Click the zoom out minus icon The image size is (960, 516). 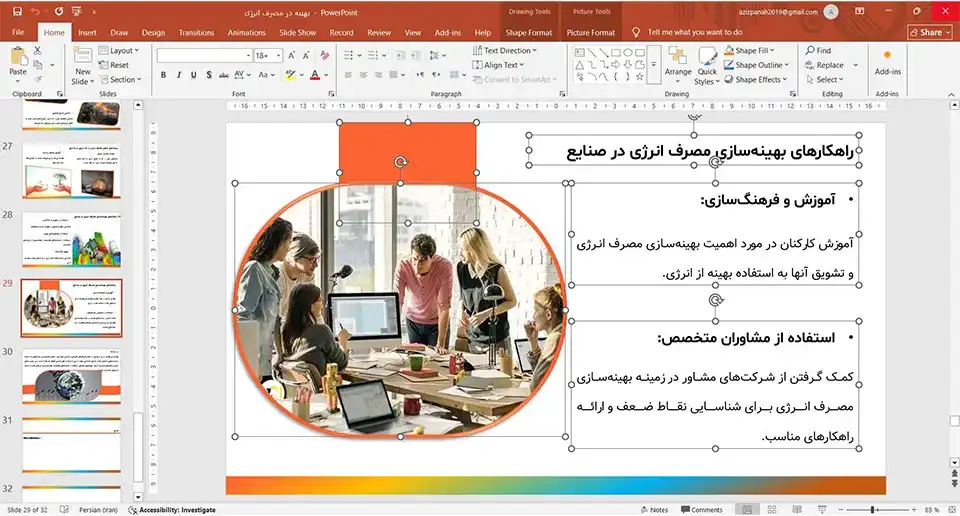(841, 509)
